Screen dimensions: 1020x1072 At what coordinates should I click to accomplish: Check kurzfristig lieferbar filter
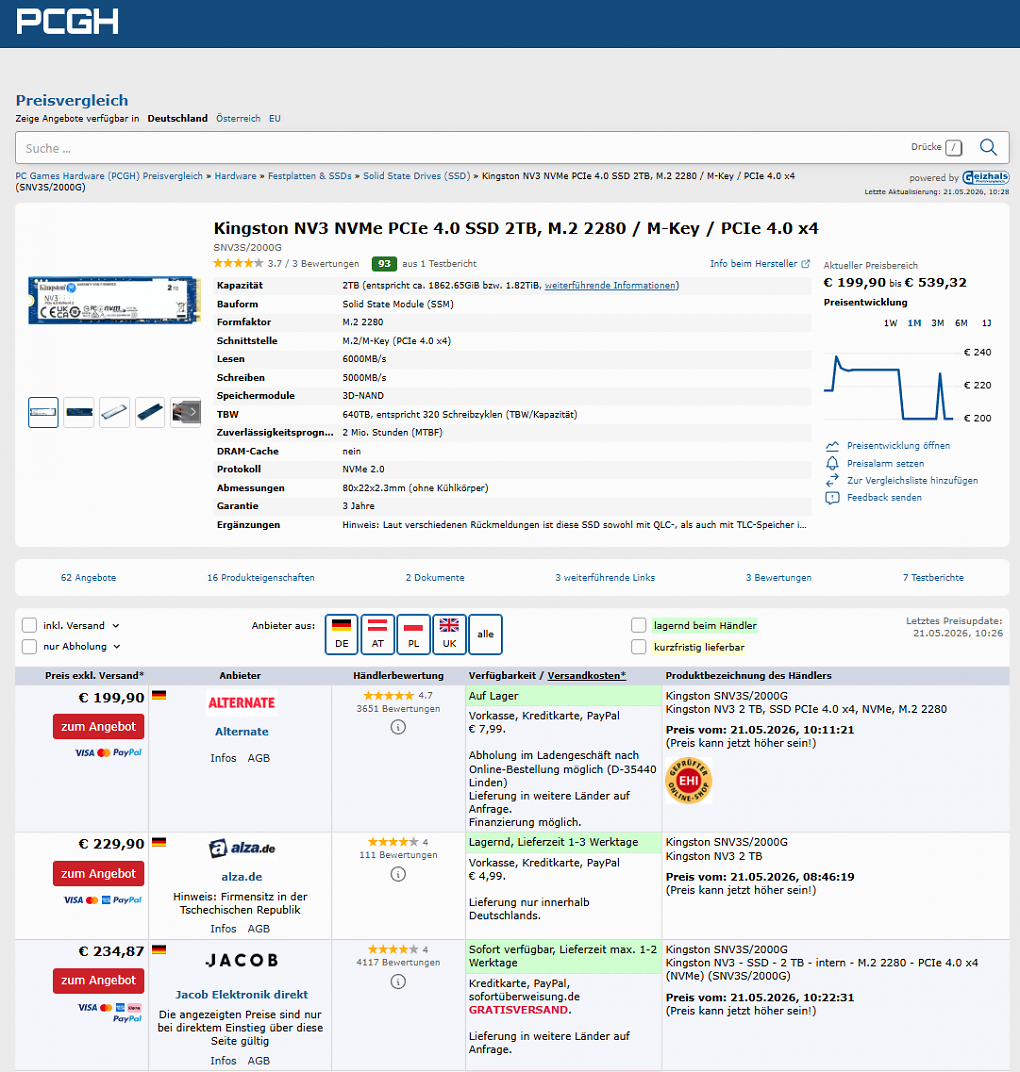(639, 647)
